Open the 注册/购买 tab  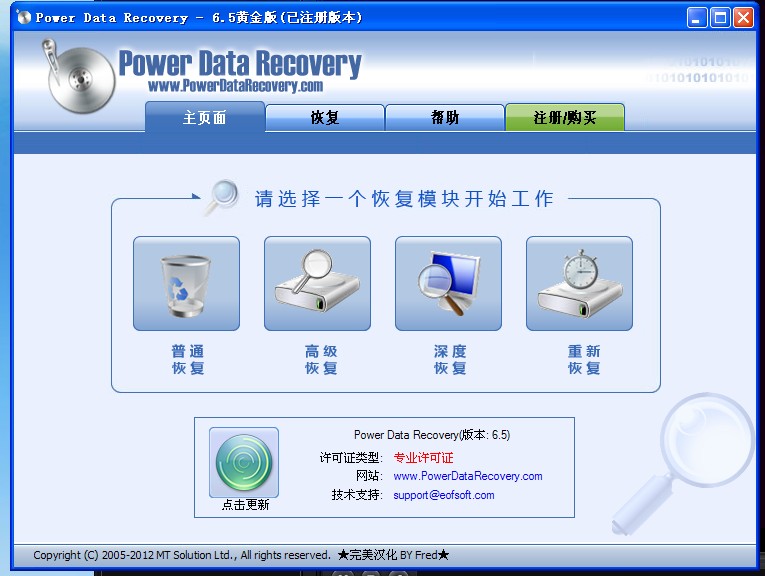(x=565, y=118)
